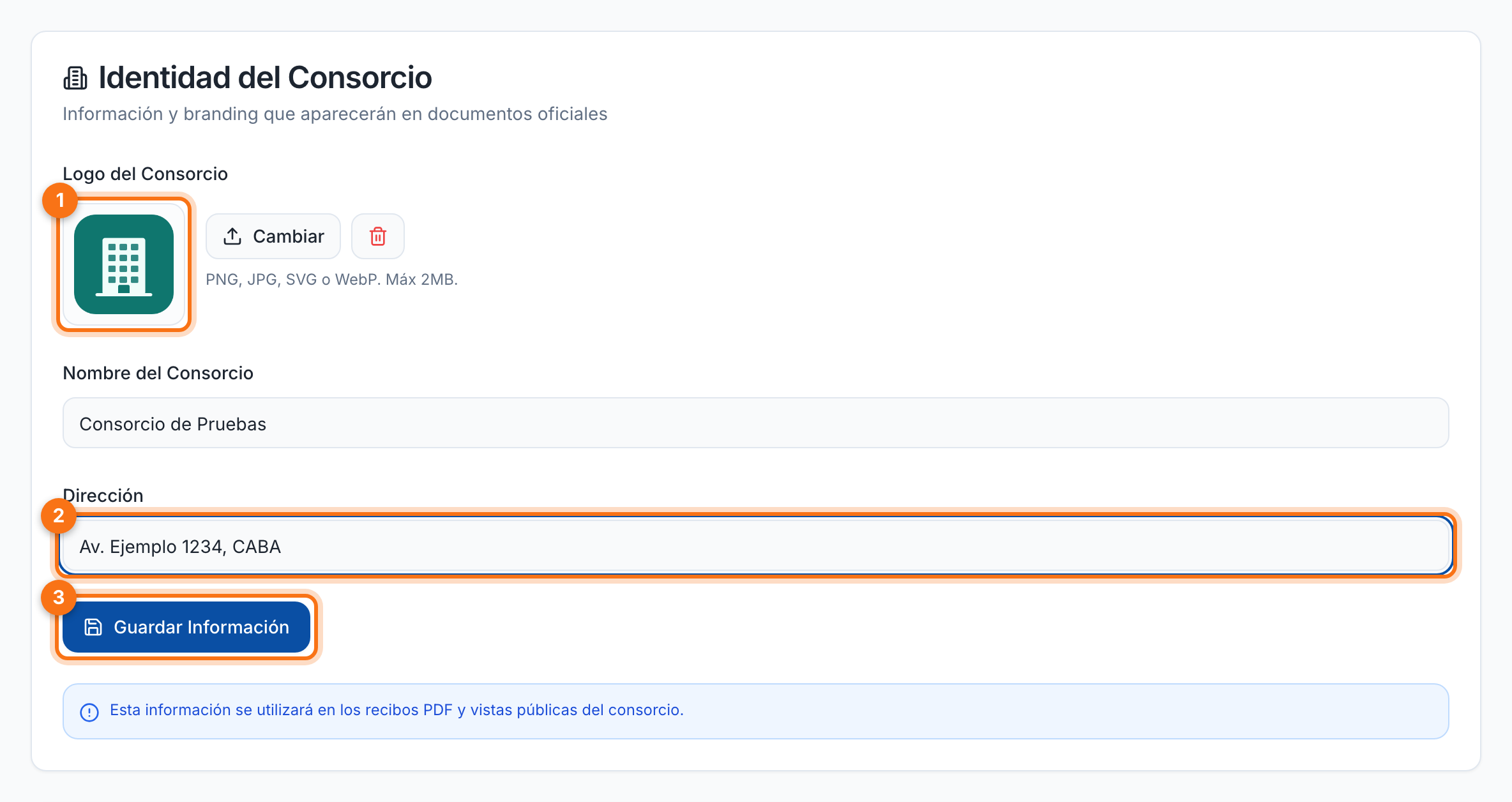Select the 'Identidad del Consorcio' heading
Screen dimensions: 1512x802
266,78
